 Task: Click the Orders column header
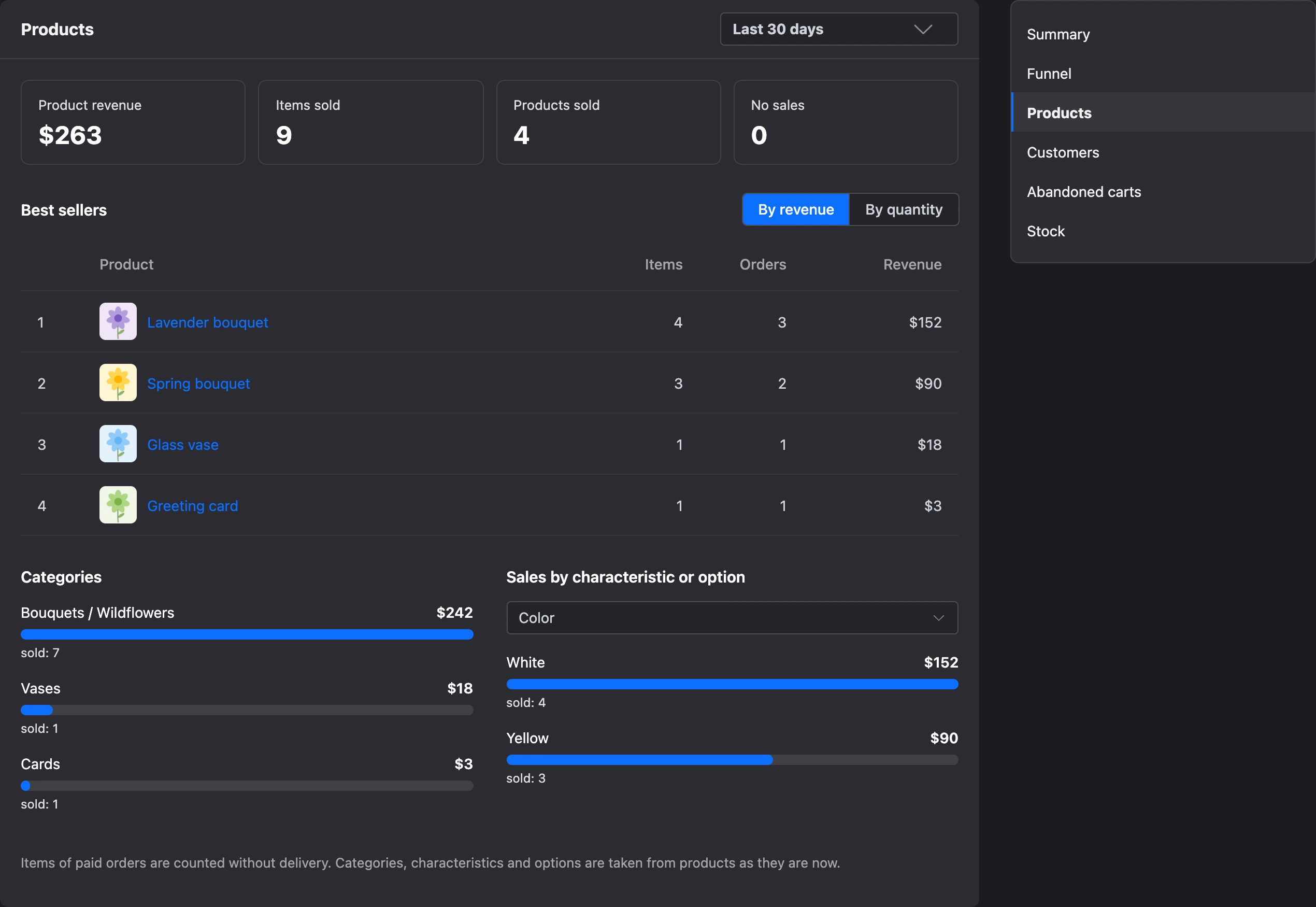[x=763, y=264]
